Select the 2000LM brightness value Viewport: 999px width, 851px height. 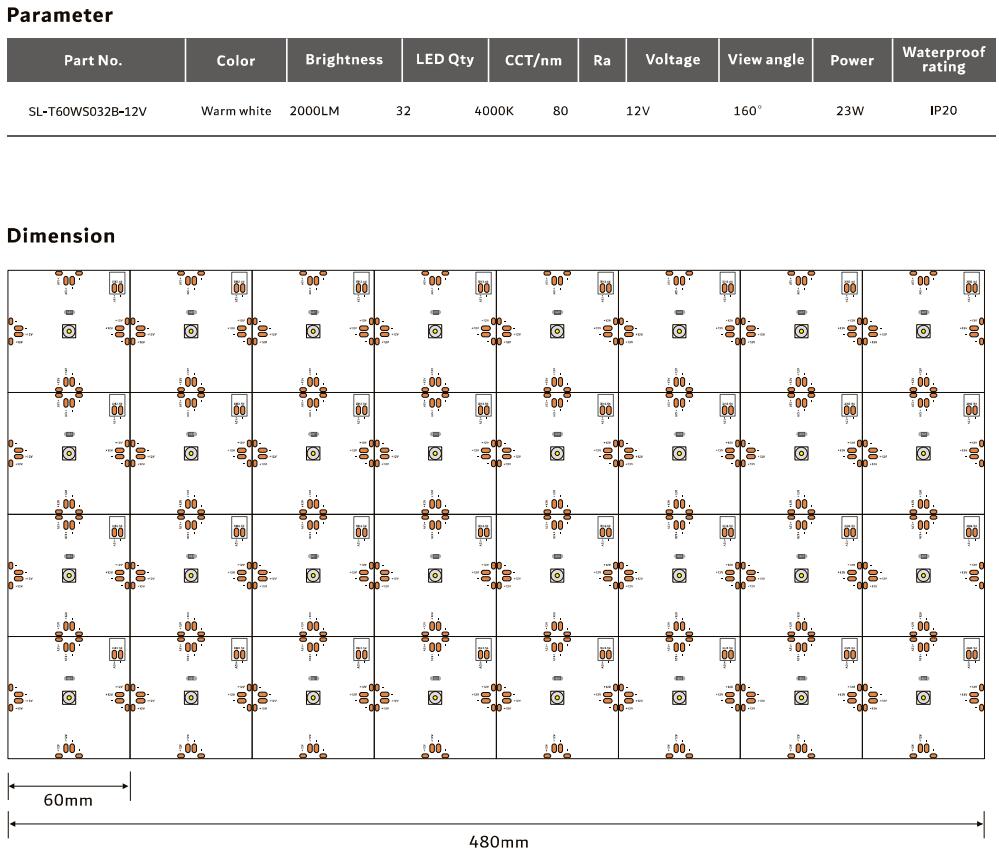click(x=314, y=111)
